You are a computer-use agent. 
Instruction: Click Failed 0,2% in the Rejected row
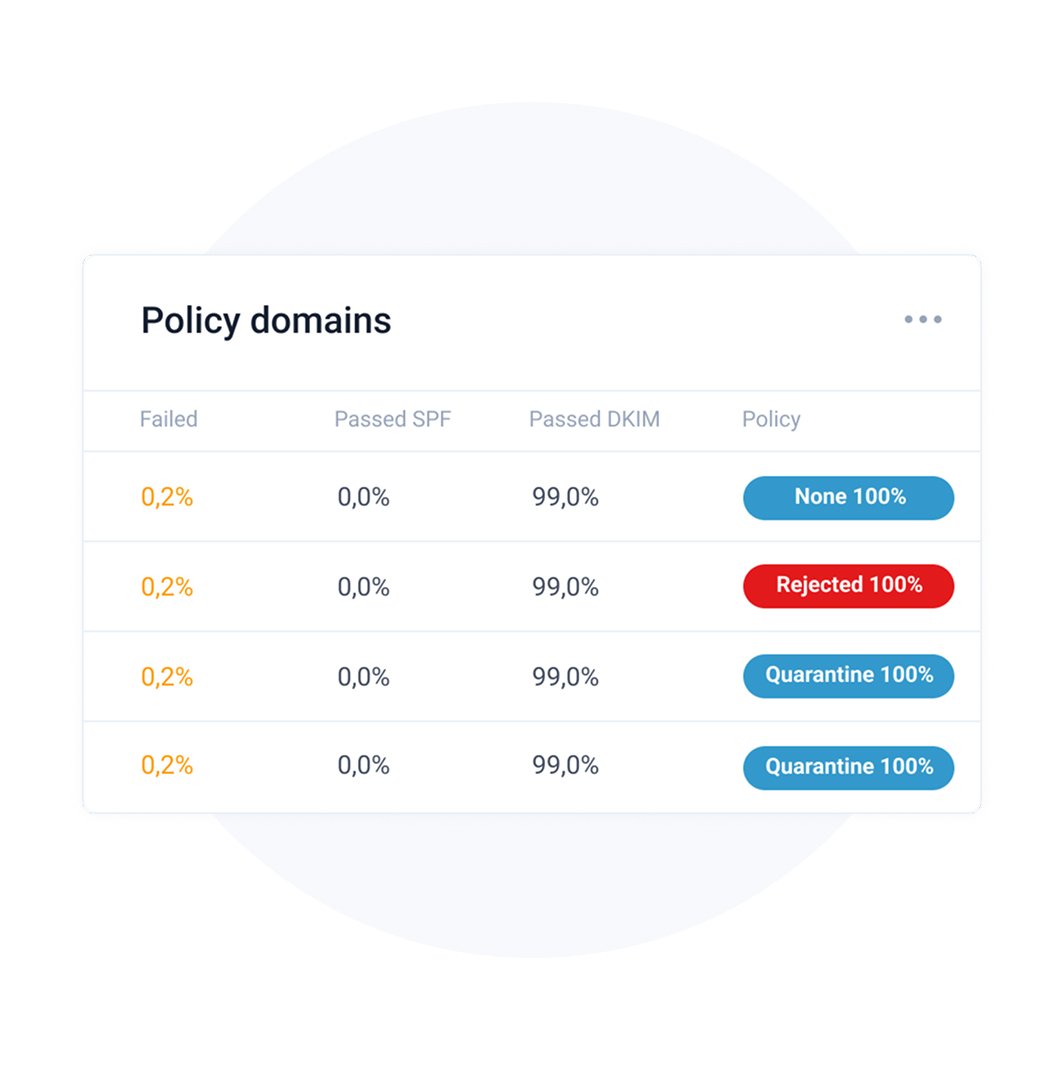tap(167, 587)
